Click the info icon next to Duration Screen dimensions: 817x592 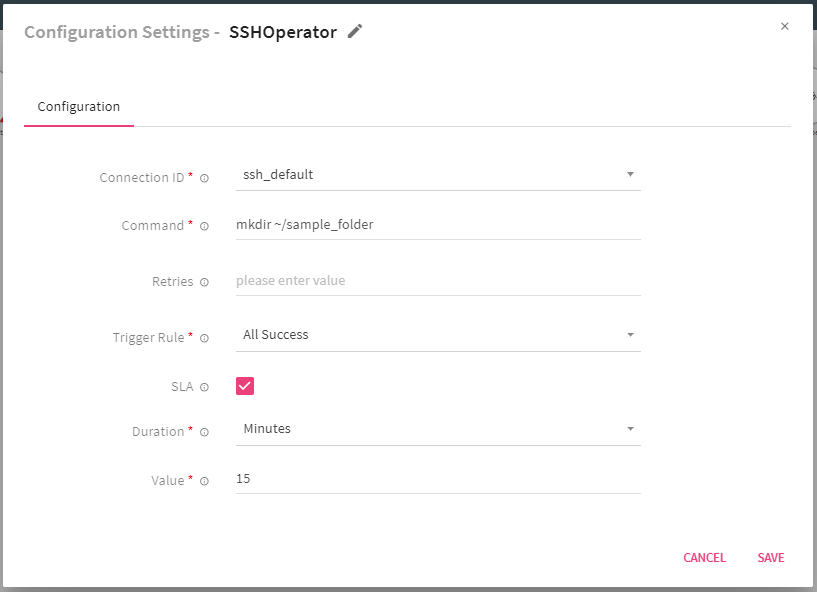(x=204, y=431)
